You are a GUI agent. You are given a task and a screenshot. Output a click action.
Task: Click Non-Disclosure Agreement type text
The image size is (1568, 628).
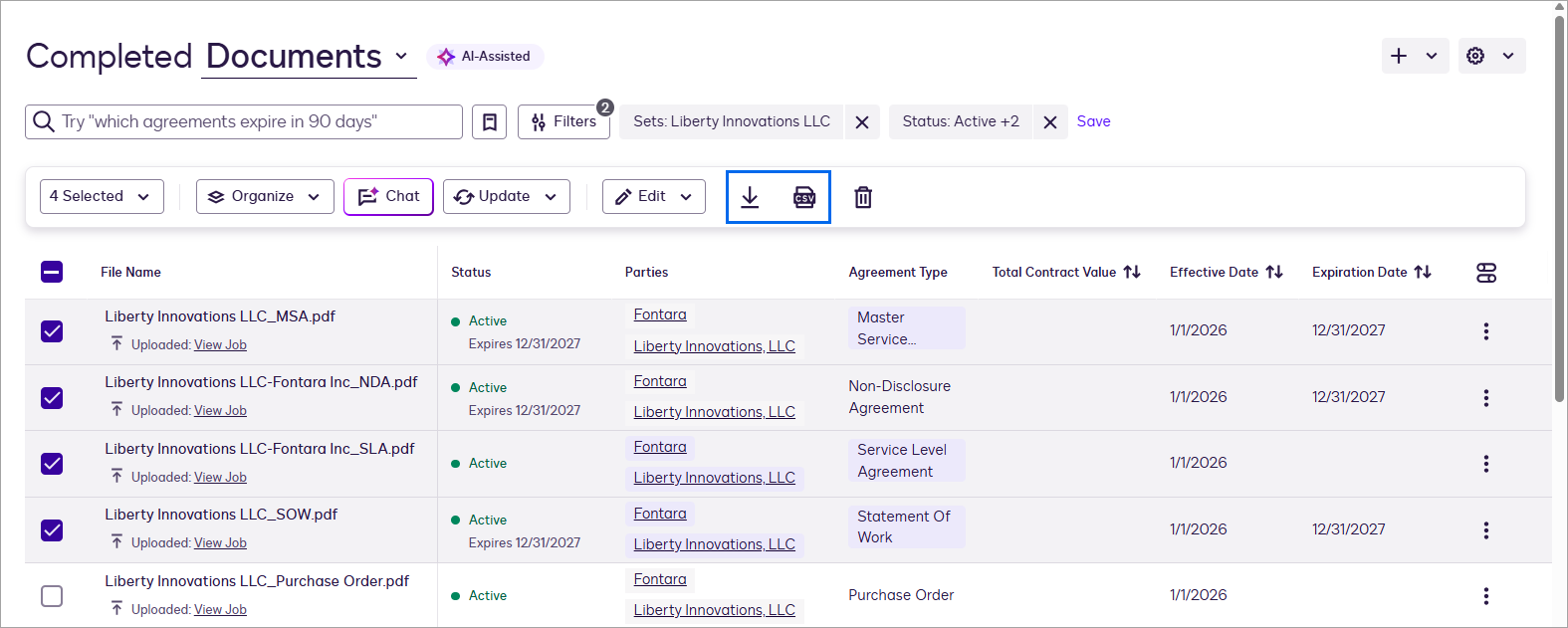click(x=899, y=397)
